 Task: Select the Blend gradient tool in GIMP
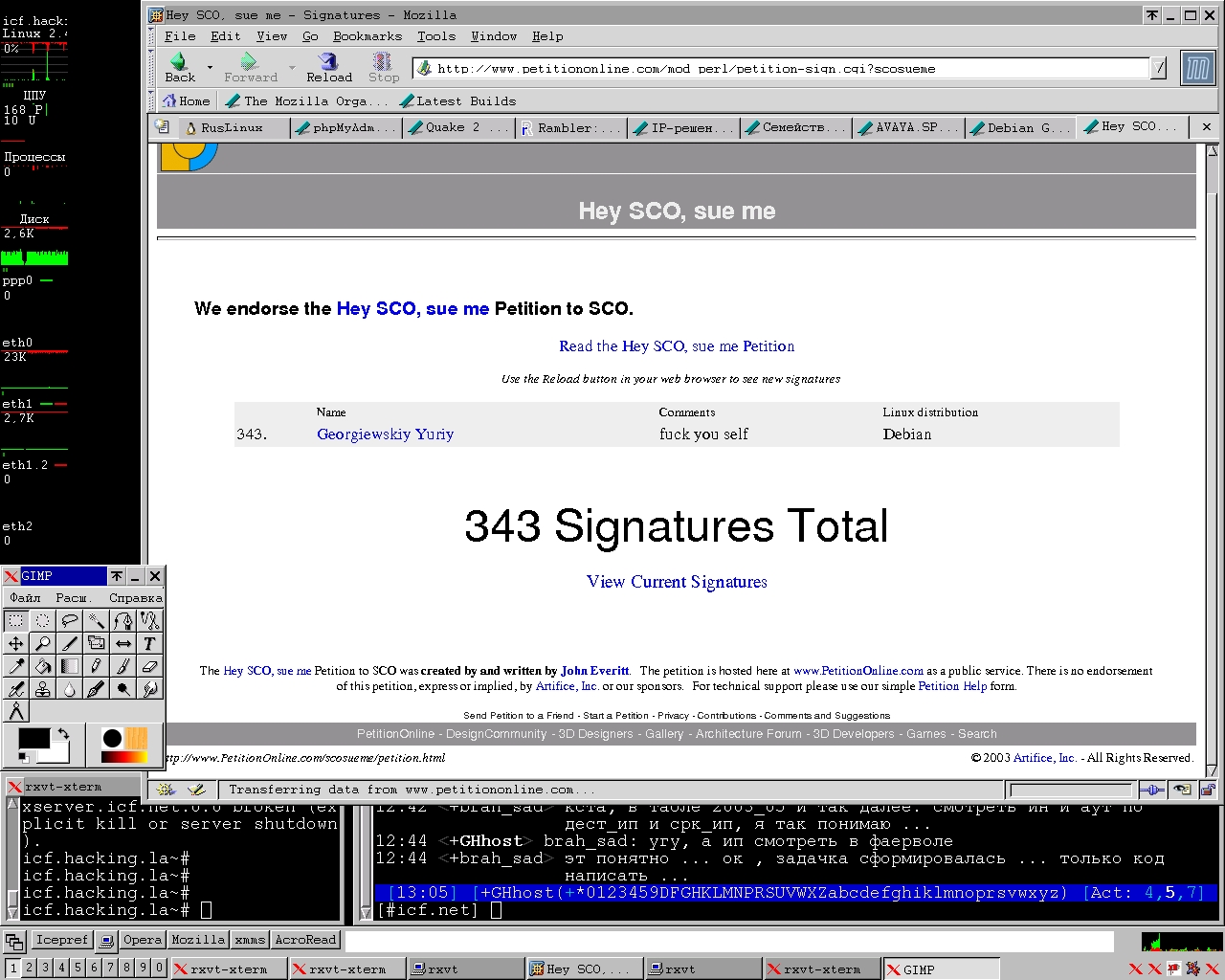[70, 666]
